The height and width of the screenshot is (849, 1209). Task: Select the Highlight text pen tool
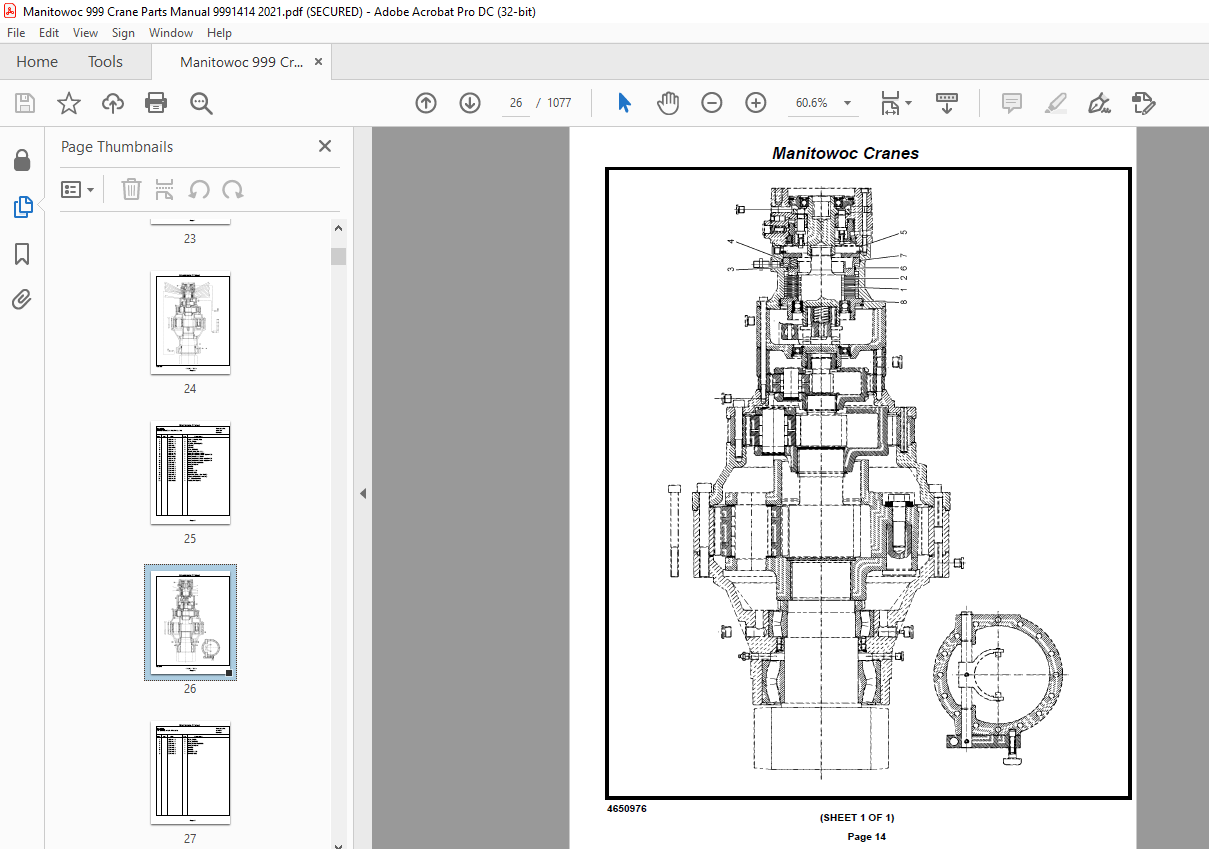pyautogui.click(x=1055, y=103)
